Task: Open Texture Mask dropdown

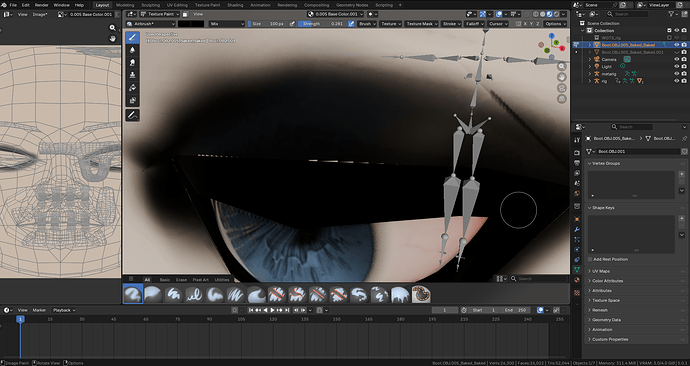Action: 421,24
